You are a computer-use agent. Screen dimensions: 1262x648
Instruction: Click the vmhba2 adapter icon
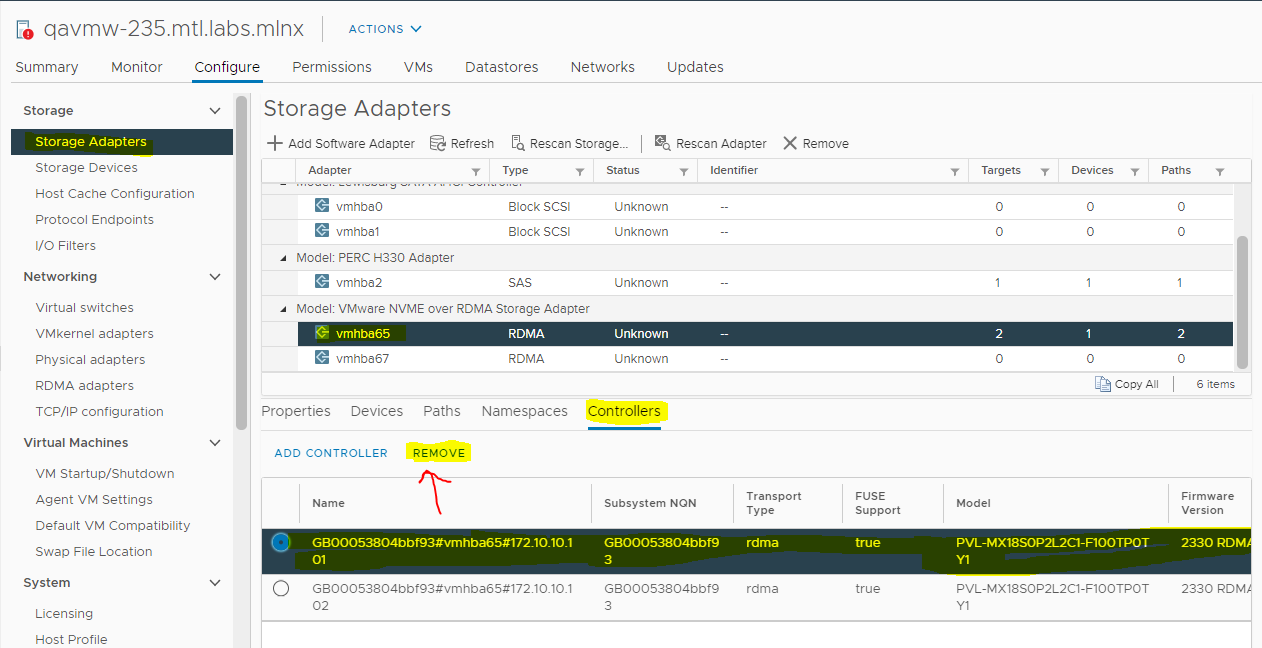click(x=322, y=281)
